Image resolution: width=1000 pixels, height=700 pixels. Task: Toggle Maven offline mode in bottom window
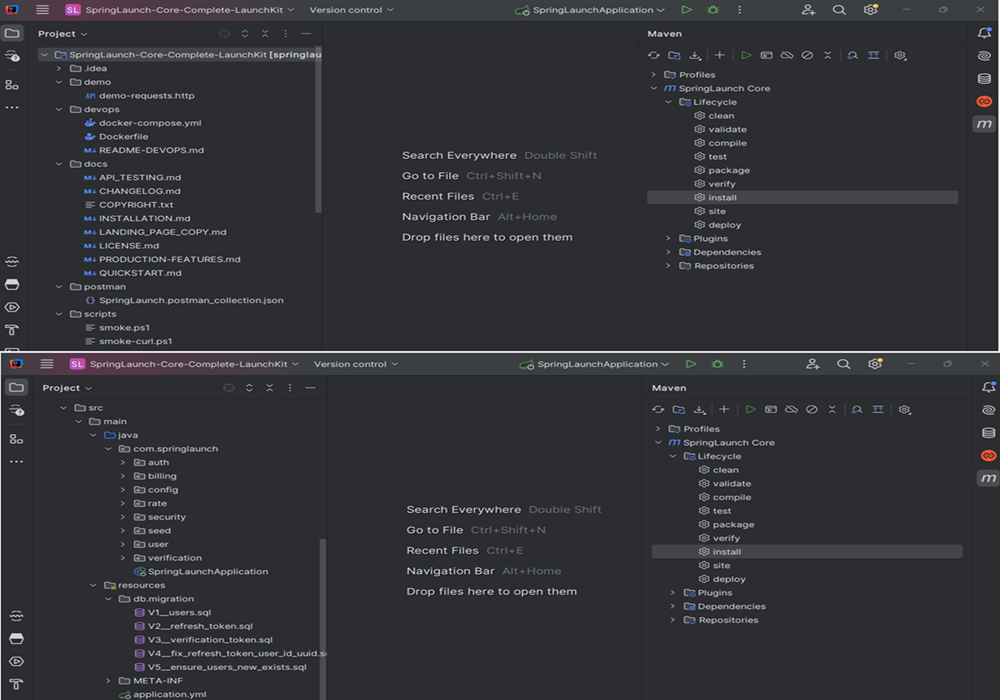(791, 410)
